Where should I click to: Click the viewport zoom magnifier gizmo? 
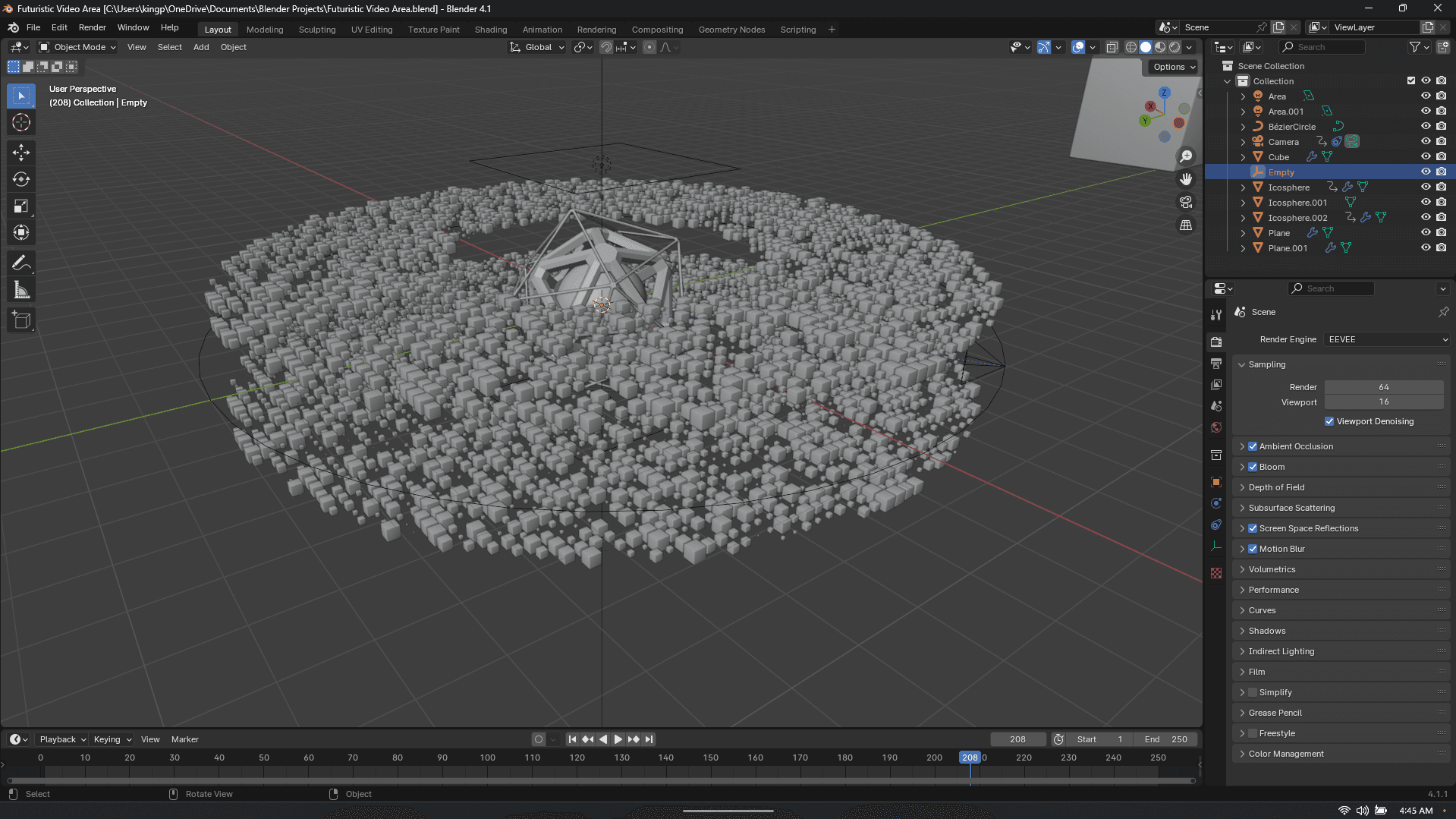point(1186,156)
